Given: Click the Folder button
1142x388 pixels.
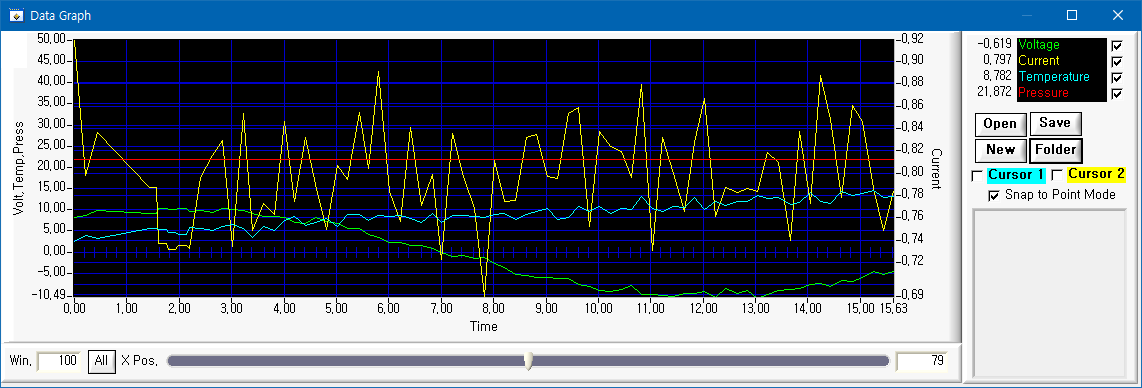Looking at the screenshot, I should (1055, 150).
